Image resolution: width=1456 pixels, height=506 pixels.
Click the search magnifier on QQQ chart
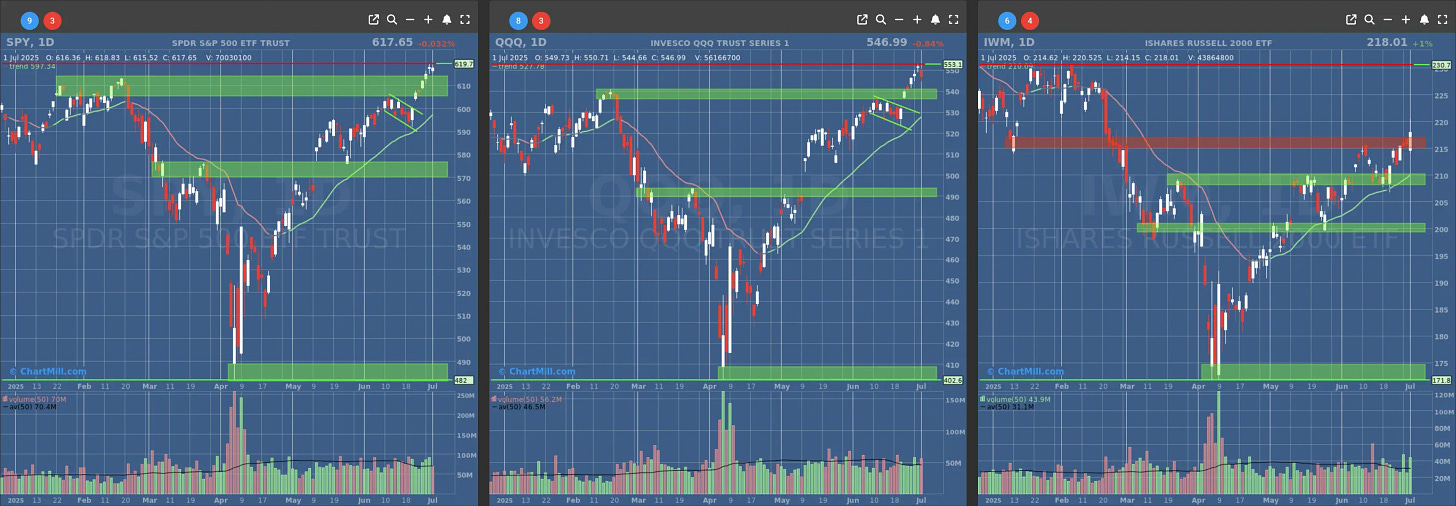881,19
